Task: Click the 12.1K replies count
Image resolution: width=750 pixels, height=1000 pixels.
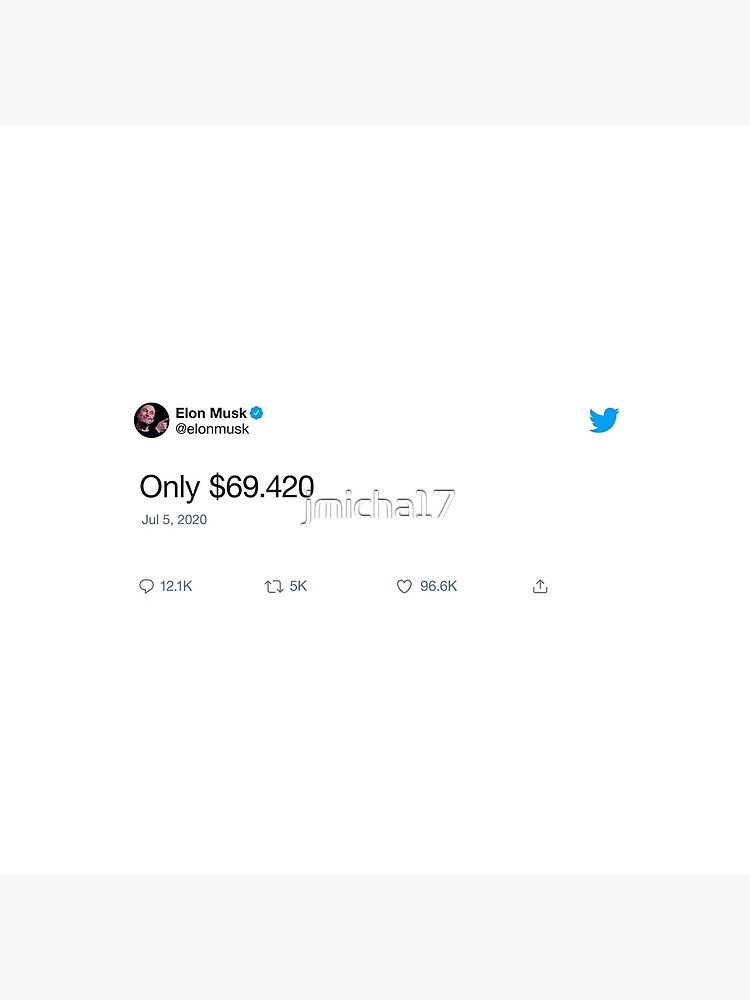Action: 176,586
